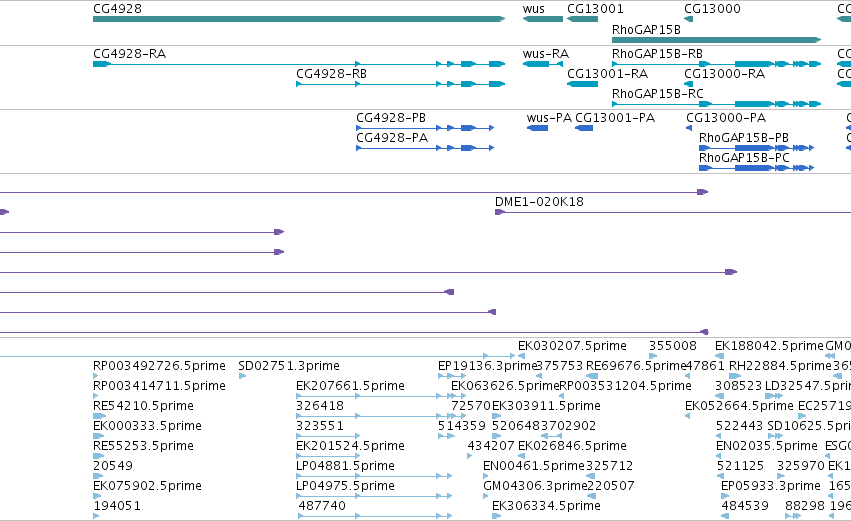Select the 308523 feature label
Viewport: 851px width, 521px height.
[x=738, y=386]
